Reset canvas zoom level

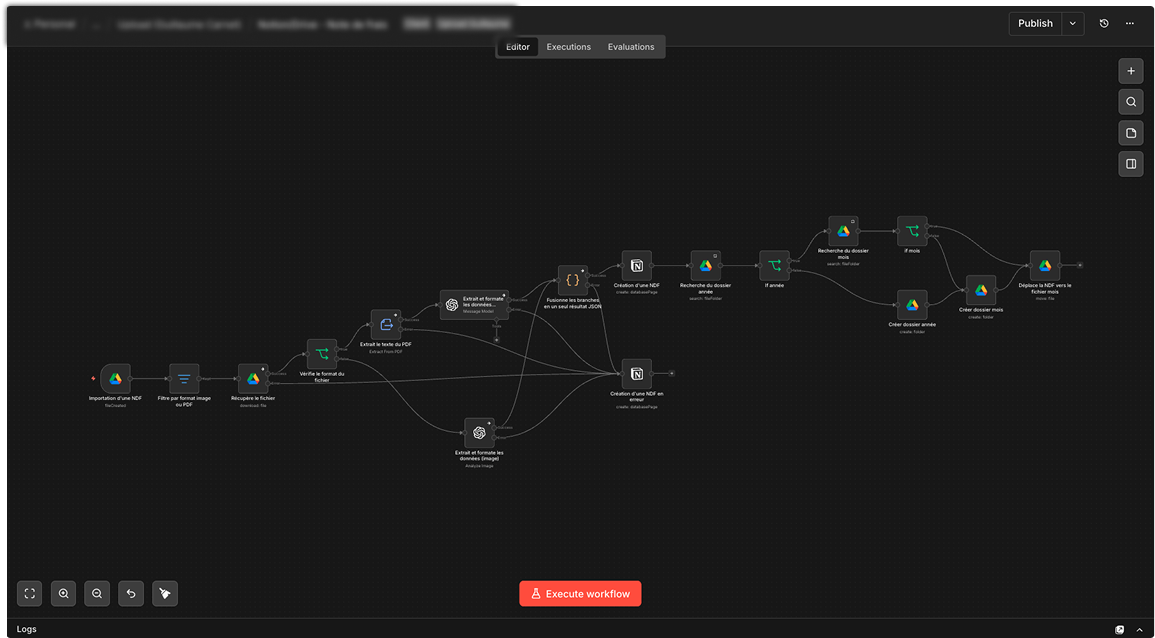[131, 593]
